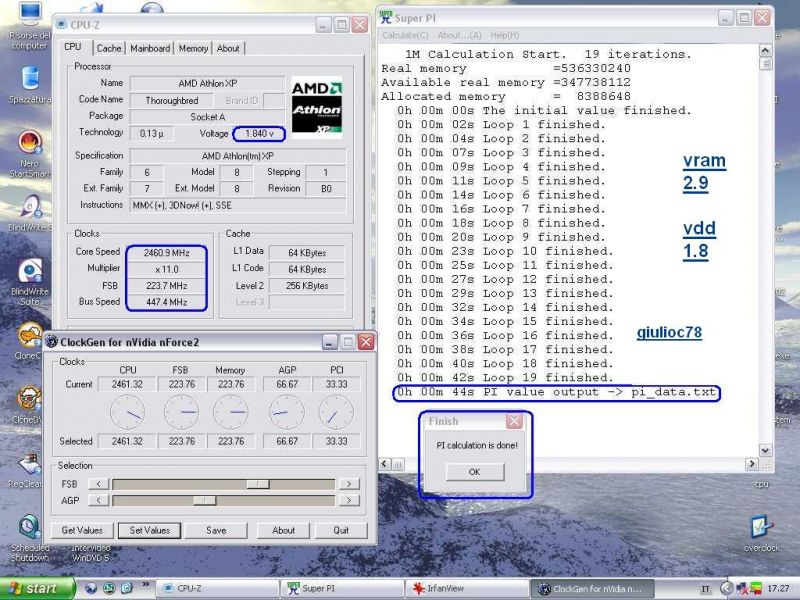
Task: Click the Level 2 cache value 256 KBytes
Action: (307, 286)
